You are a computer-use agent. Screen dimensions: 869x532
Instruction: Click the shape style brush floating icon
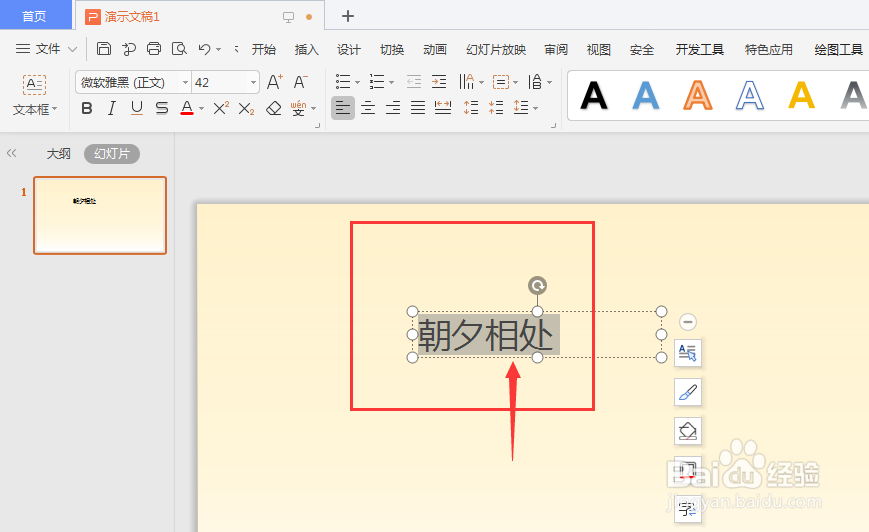[x=688, y=392]
